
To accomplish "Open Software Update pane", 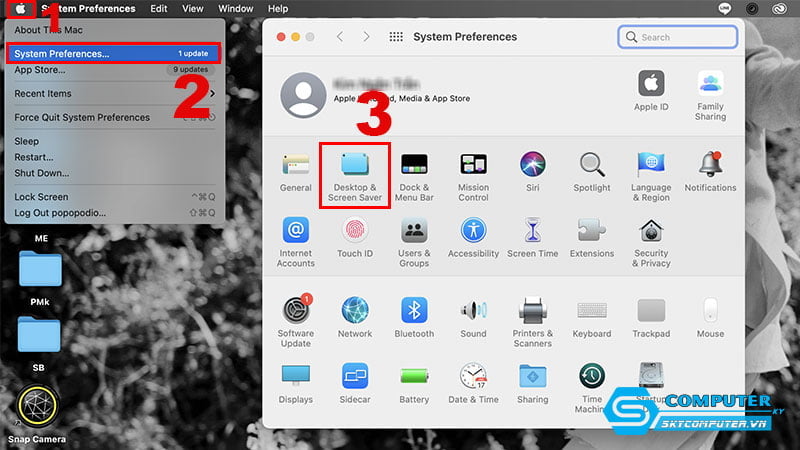I will click(295, 322).
